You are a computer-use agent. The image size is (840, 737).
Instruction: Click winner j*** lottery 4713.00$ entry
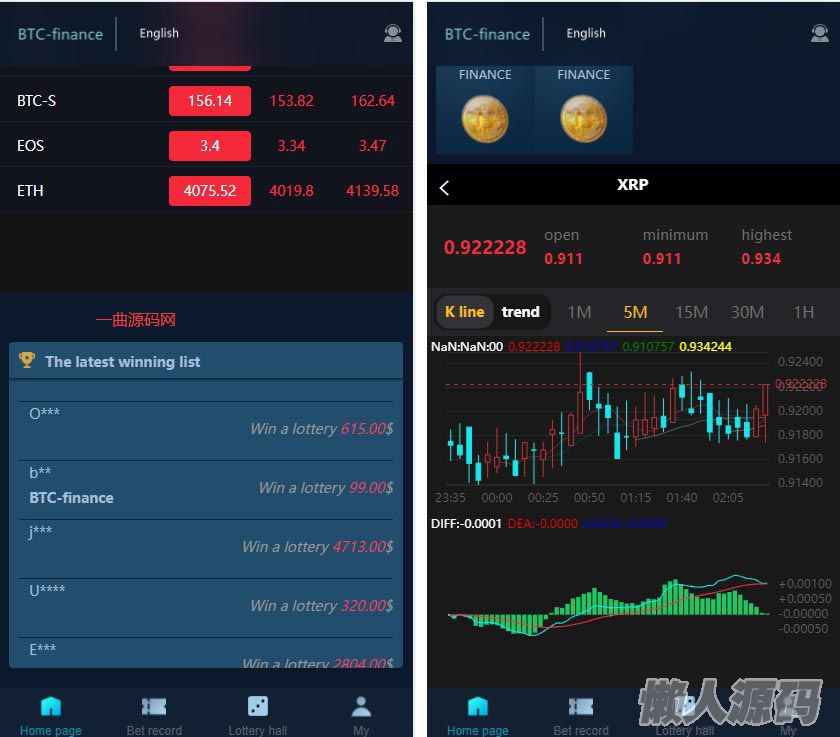click(206, 549)
